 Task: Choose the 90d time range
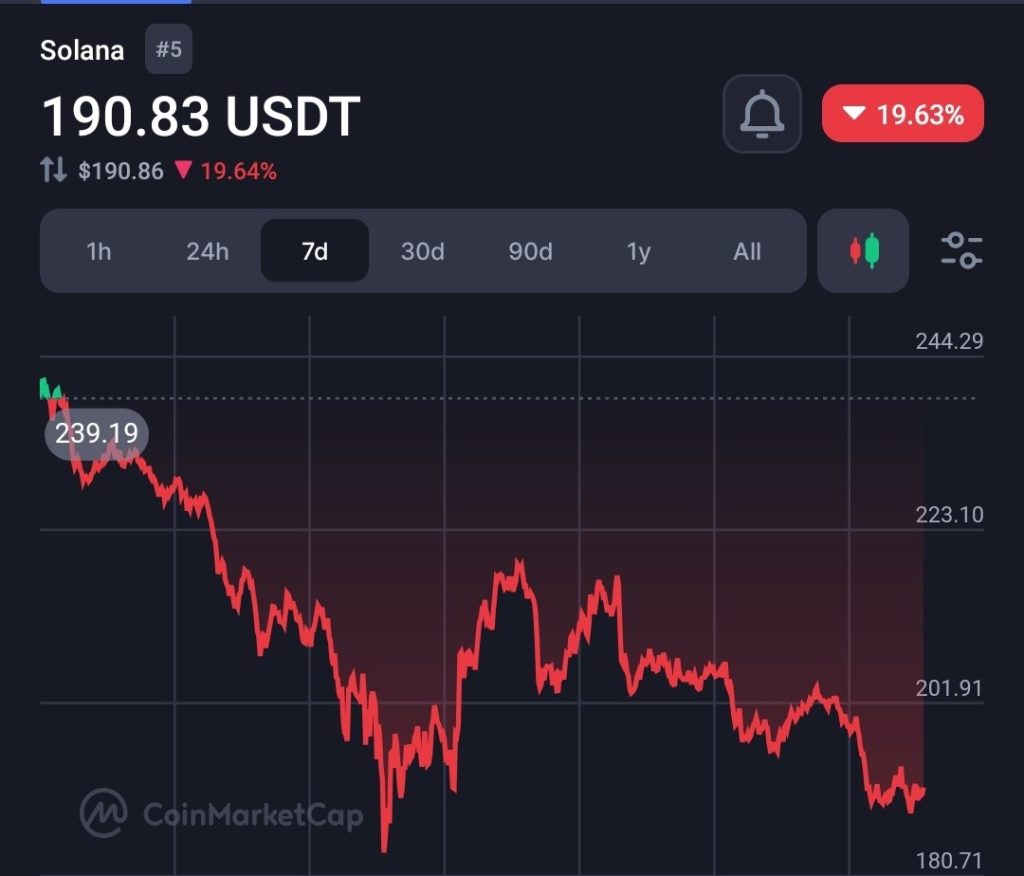pyautogui.click(x=530, y=252)
